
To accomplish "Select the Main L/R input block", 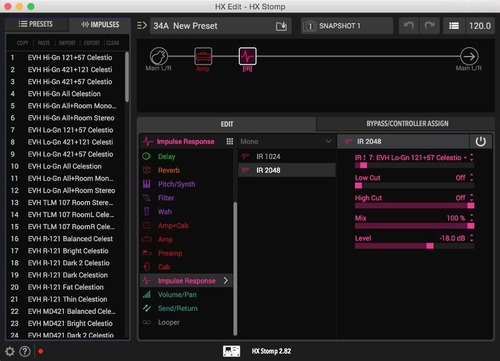I will click(x=159, y=56).
